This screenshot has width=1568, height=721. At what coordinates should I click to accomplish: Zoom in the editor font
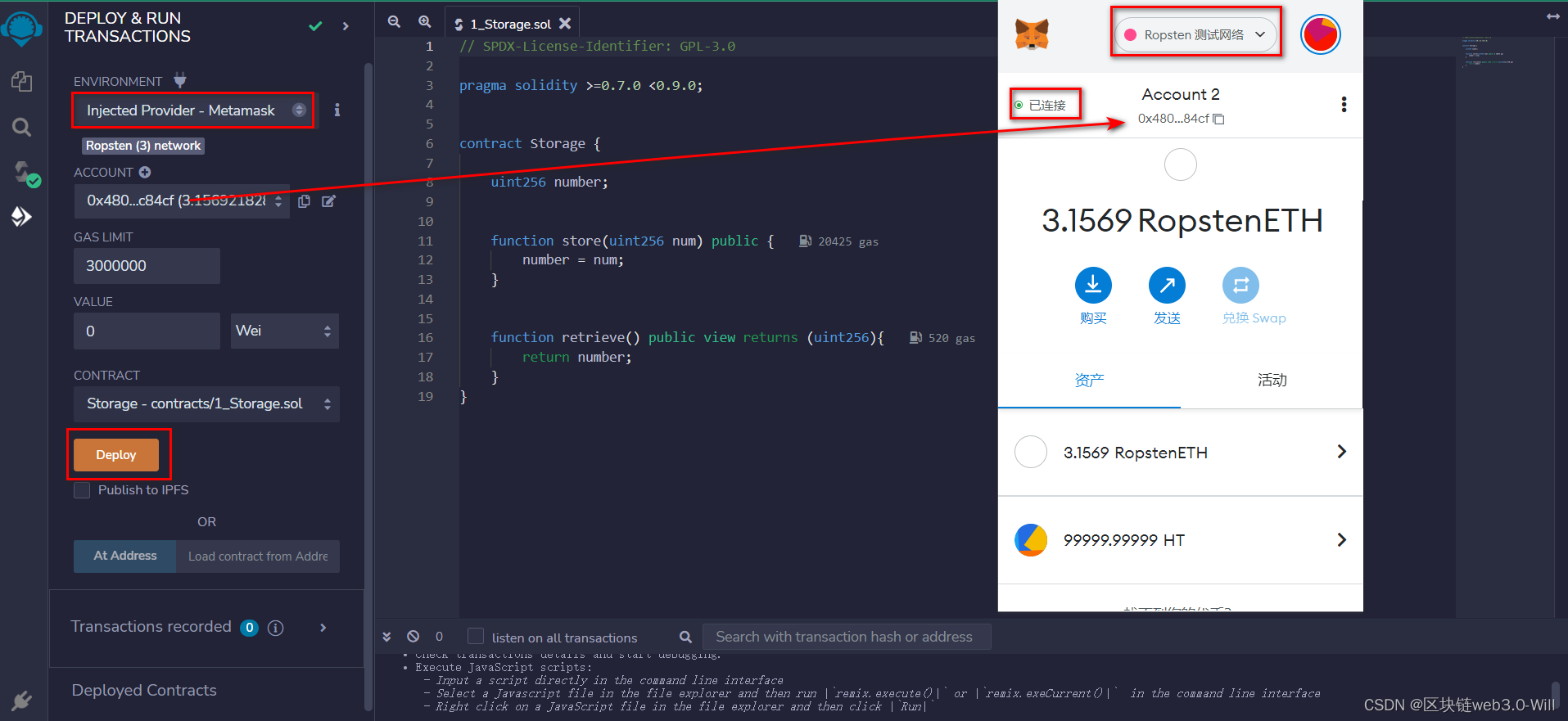pos(424,22)
